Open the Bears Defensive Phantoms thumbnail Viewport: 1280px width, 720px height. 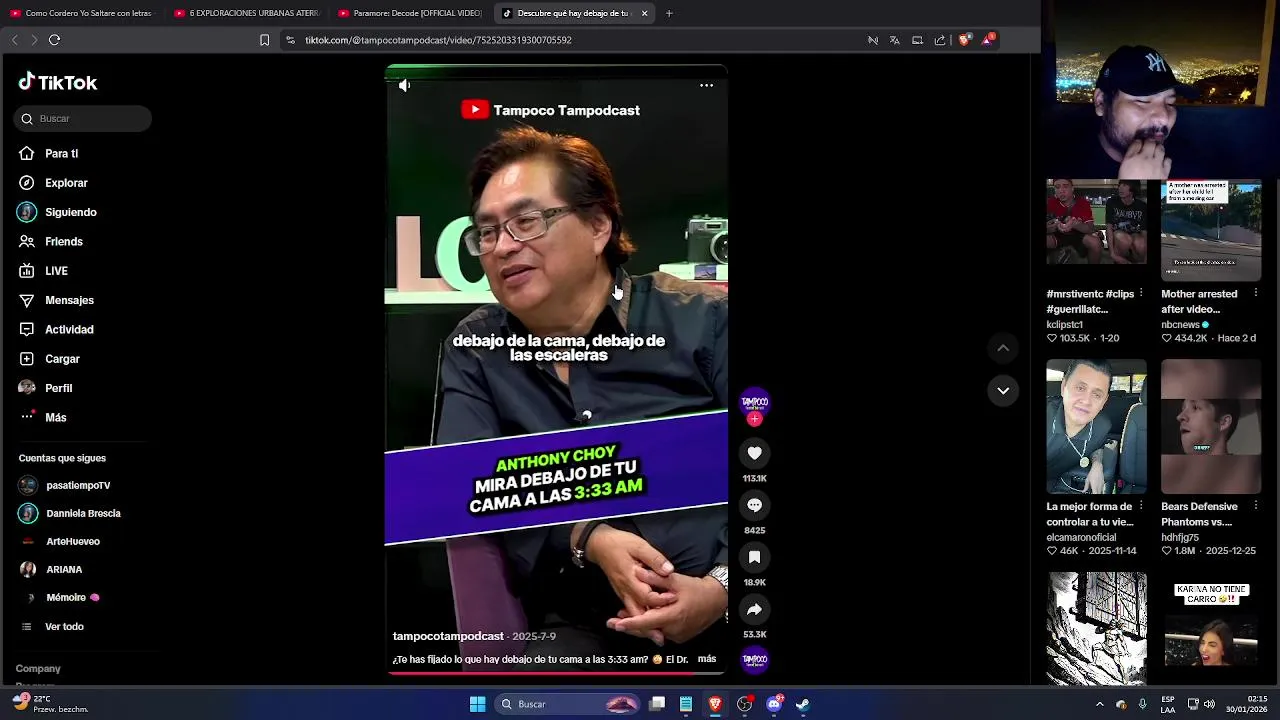[x=1211, y=427]
